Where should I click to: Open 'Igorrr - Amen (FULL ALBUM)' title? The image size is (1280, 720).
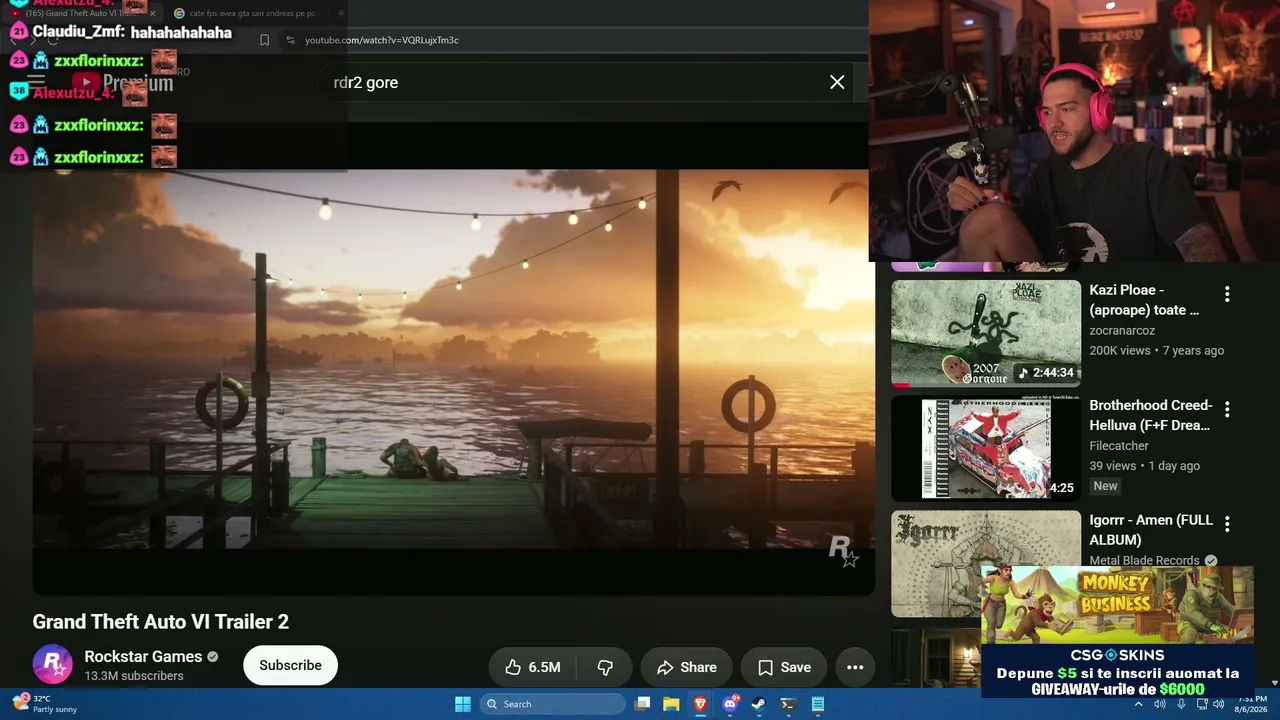(x=1151, y=530)
